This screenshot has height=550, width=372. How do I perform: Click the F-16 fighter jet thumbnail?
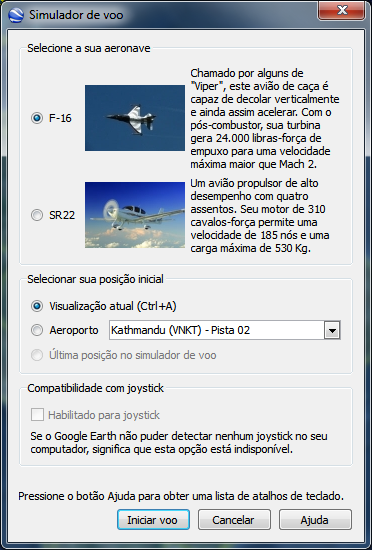(x=135, y=118)
